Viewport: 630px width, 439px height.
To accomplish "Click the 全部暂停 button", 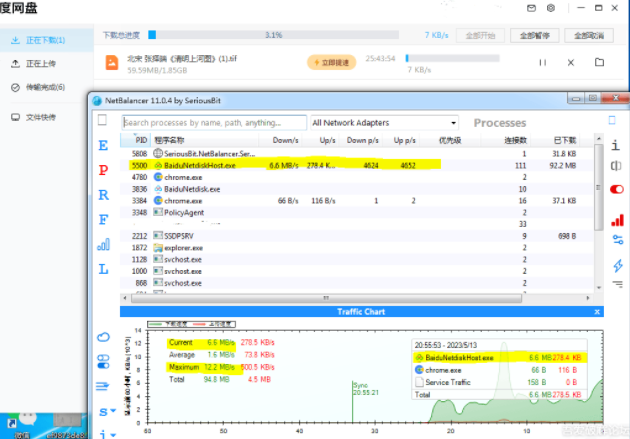I will tap(532, 35).
